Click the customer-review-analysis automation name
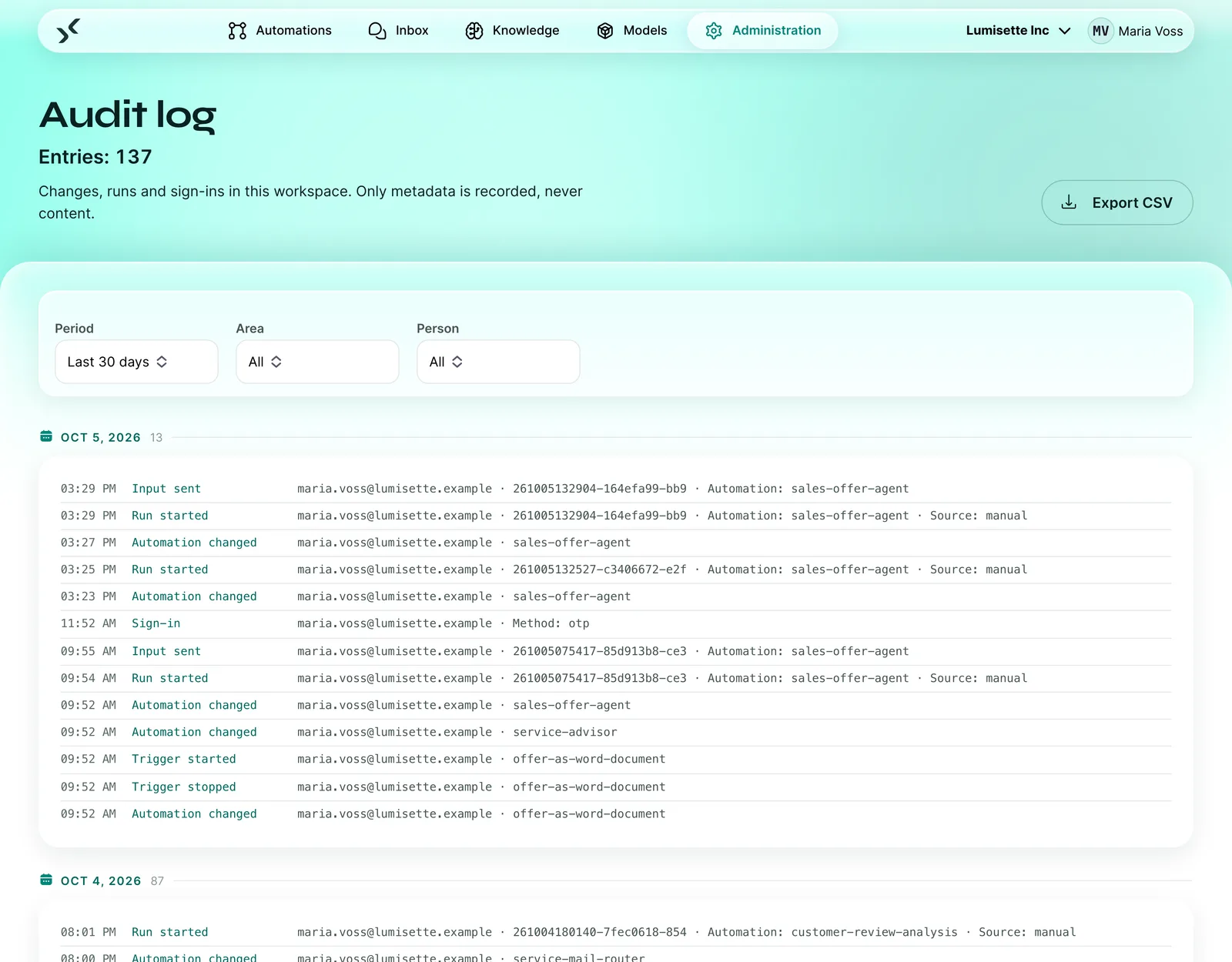The image size is (1232, 962). [x=875, y=932]
